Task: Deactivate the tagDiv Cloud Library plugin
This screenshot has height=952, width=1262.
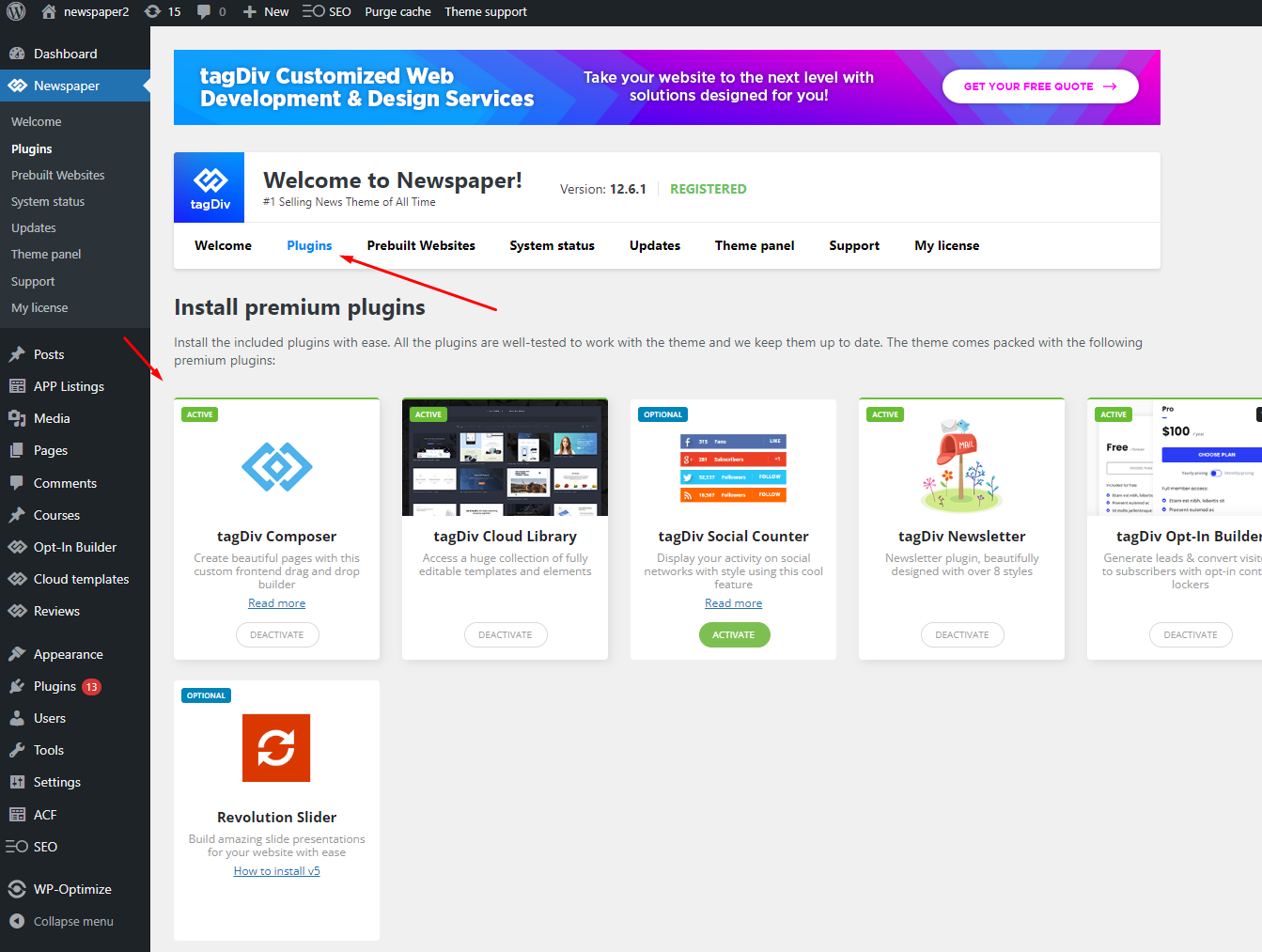Action: coord(506,635)
